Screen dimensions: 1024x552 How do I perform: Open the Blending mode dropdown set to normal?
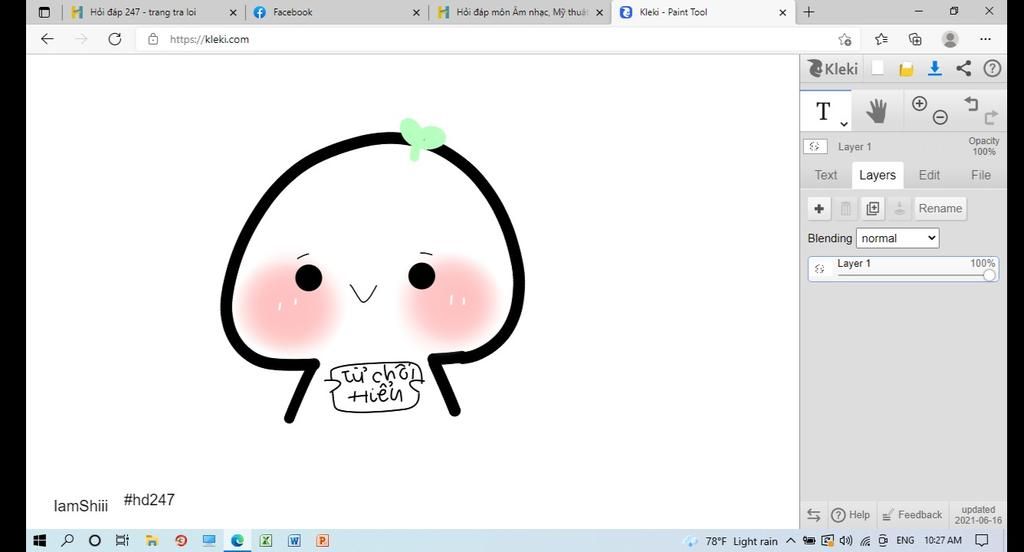point(897,238)
